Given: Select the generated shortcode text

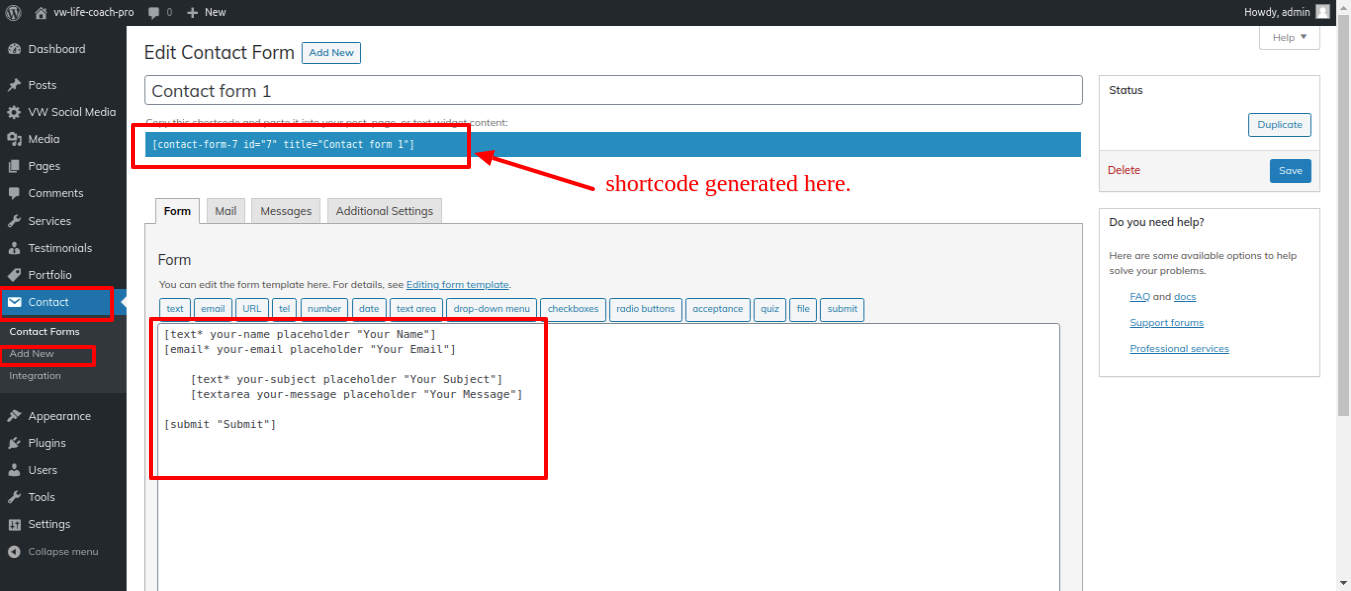Looking at the screenshot, I should tap(283, 145).
